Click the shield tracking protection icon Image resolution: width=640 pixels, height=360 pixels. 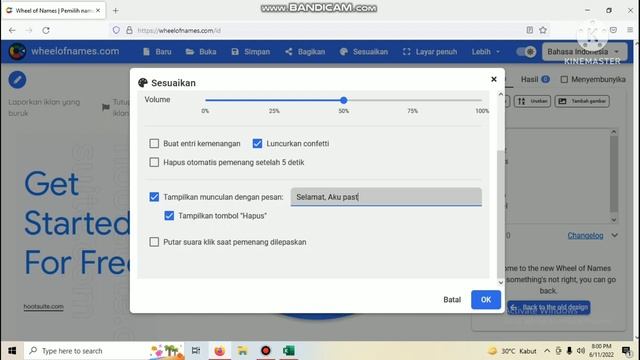pos(116,30)
